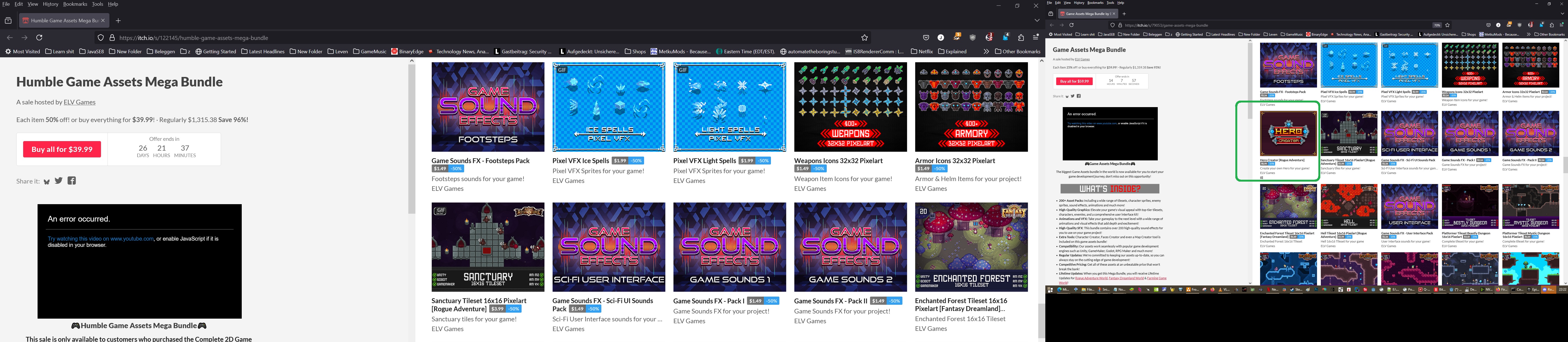Screen dimensions: 1568x342
Task: Reload the Humble Game Assets Mega Bundle page
Action: [x=39, y=38]
